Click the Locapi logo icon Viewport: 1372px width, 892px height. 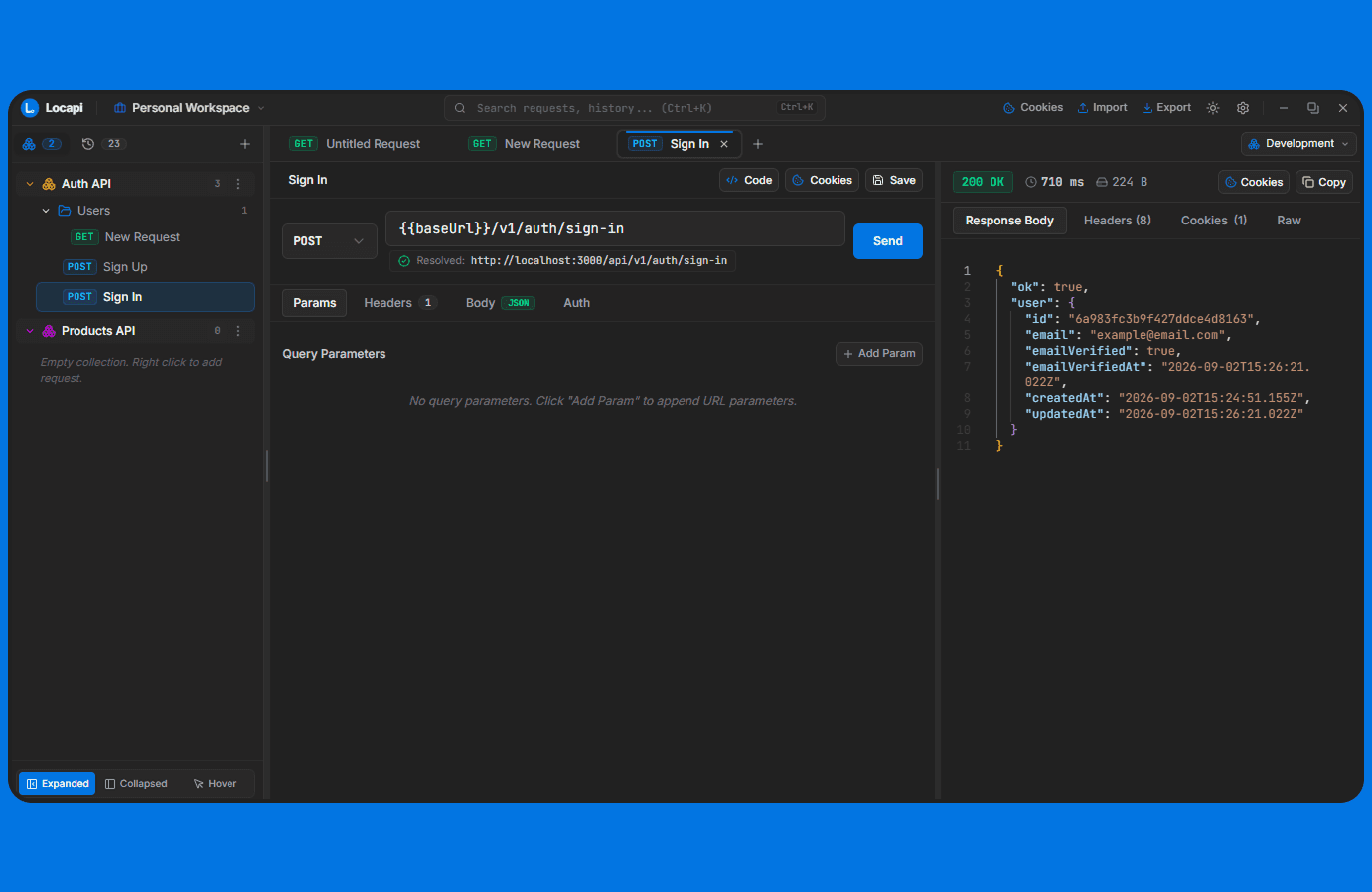(x=30, y=108)
